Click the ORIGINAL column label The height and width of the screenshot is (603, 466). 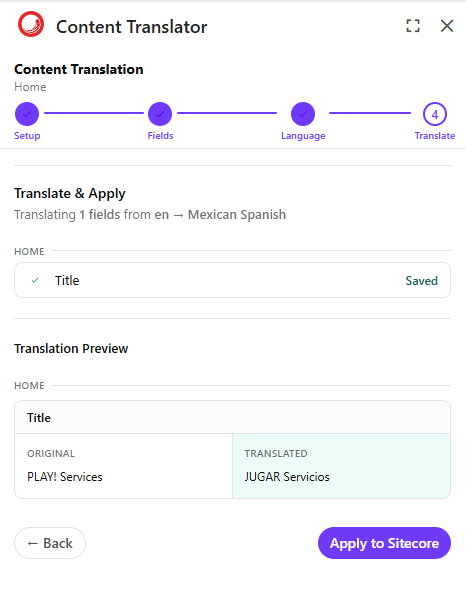tap(51, 454)
